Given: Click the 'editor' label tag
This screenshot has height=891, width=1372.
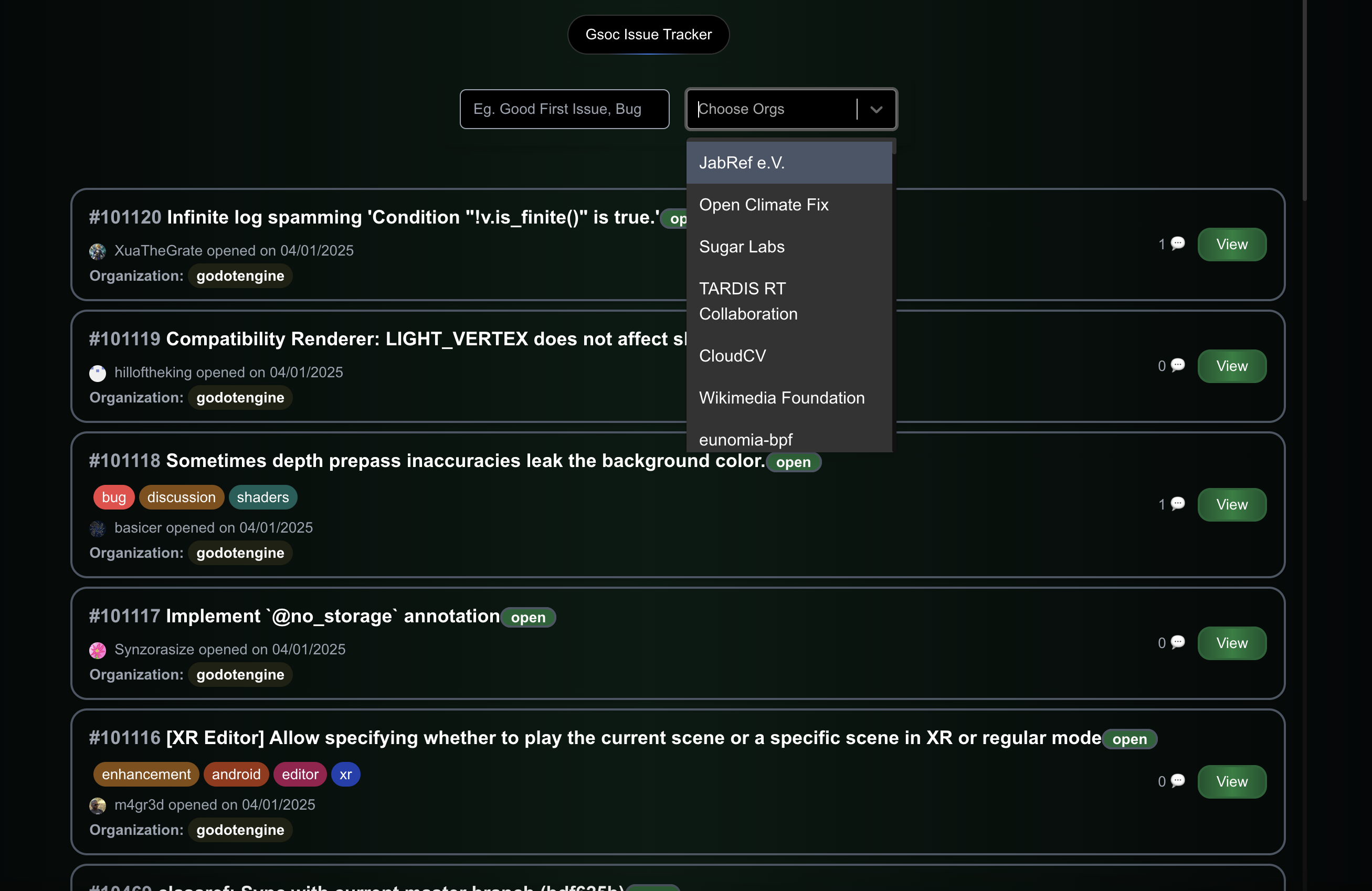Looking at the screenshot, I should tap(300, 774).
